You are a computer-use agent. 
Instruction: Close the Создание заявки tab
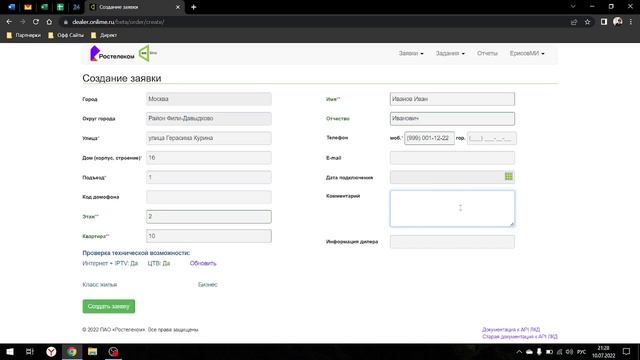(x=178, y=7)
